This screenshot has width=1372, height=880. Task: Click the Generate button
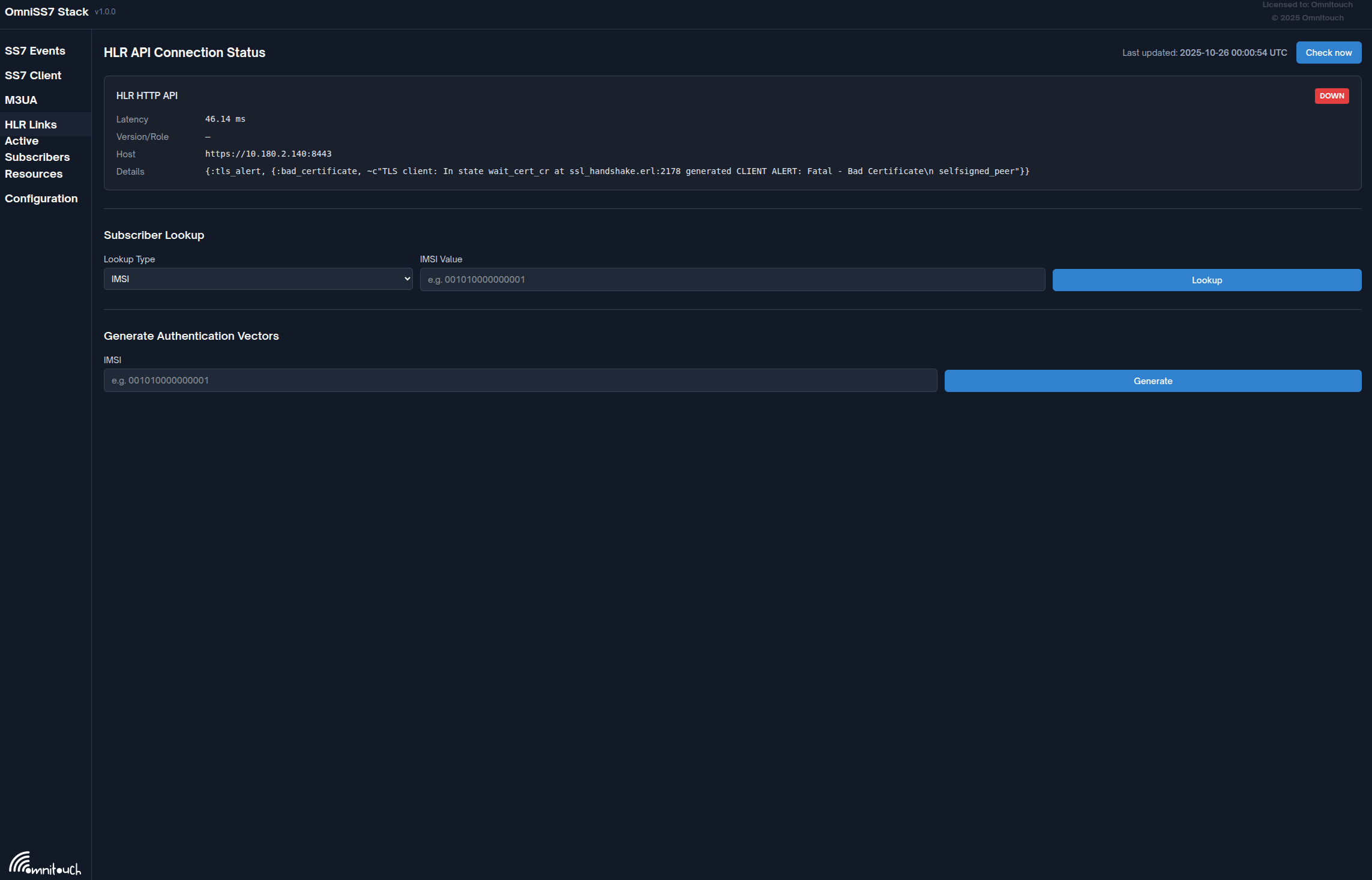[1152, 381]
